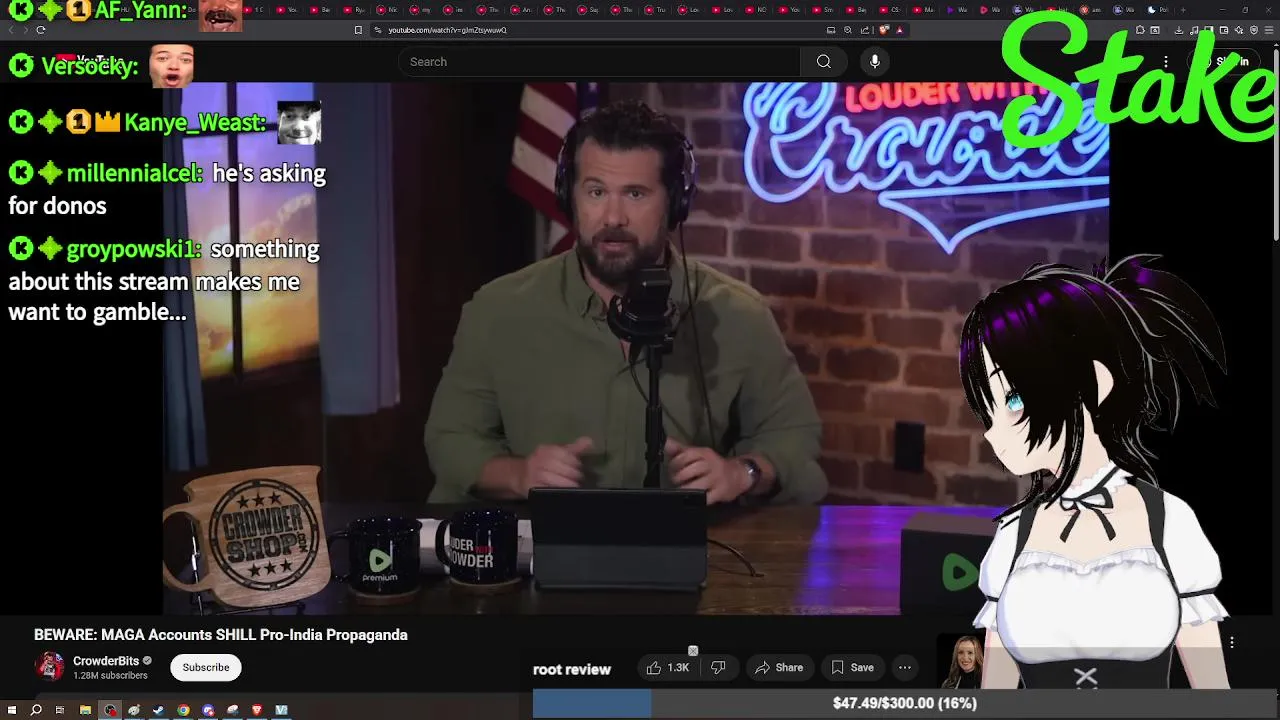This screenshot has width=1280, height=720.
Task: Click the video title about Pro-India Propaganda
Action: click(221, 635)
